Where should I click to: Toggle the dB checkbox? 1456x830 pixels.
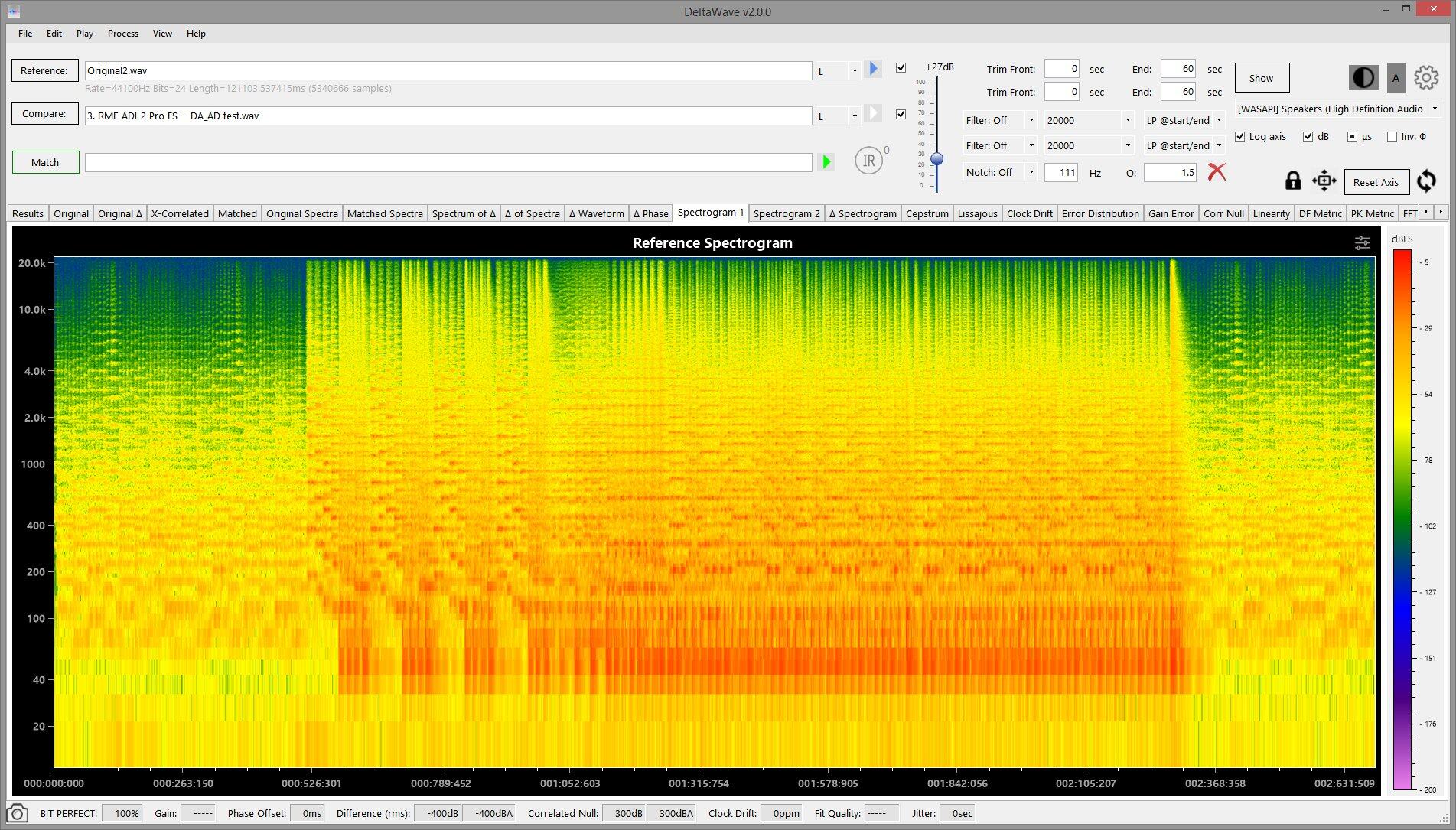[1308, 136]
